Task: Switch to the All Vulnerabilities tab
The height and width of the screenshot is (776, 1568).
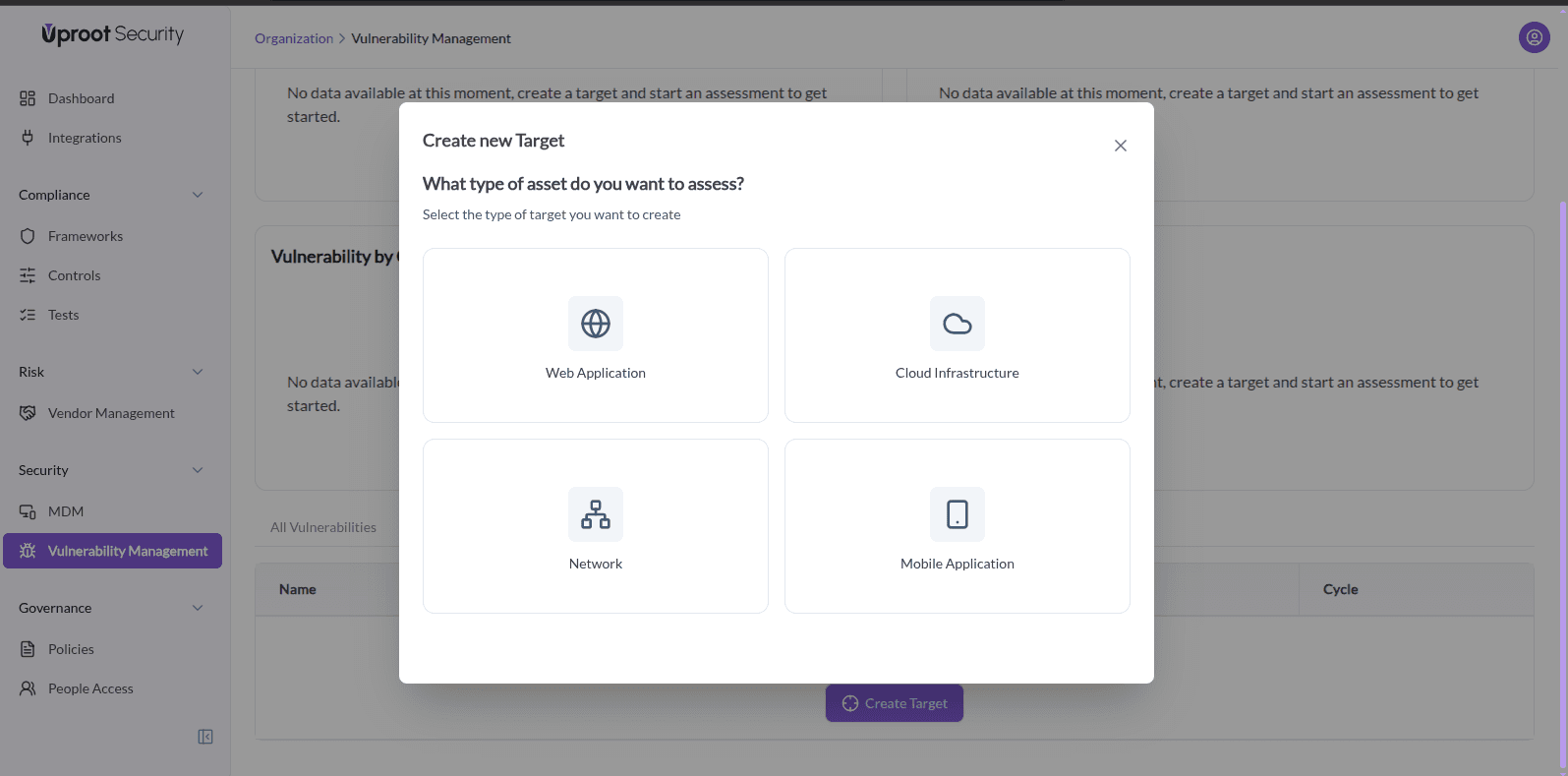Action: (323, 527)
